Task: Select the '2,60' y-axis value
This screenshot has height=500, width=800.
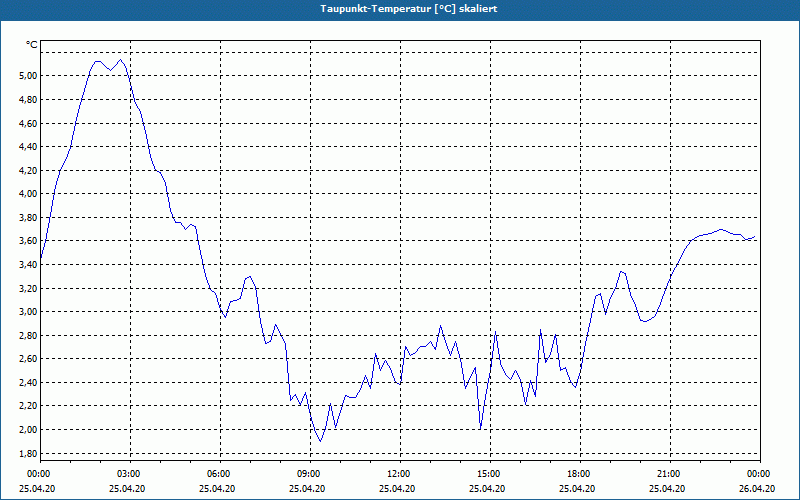Action: pos(28,359)
